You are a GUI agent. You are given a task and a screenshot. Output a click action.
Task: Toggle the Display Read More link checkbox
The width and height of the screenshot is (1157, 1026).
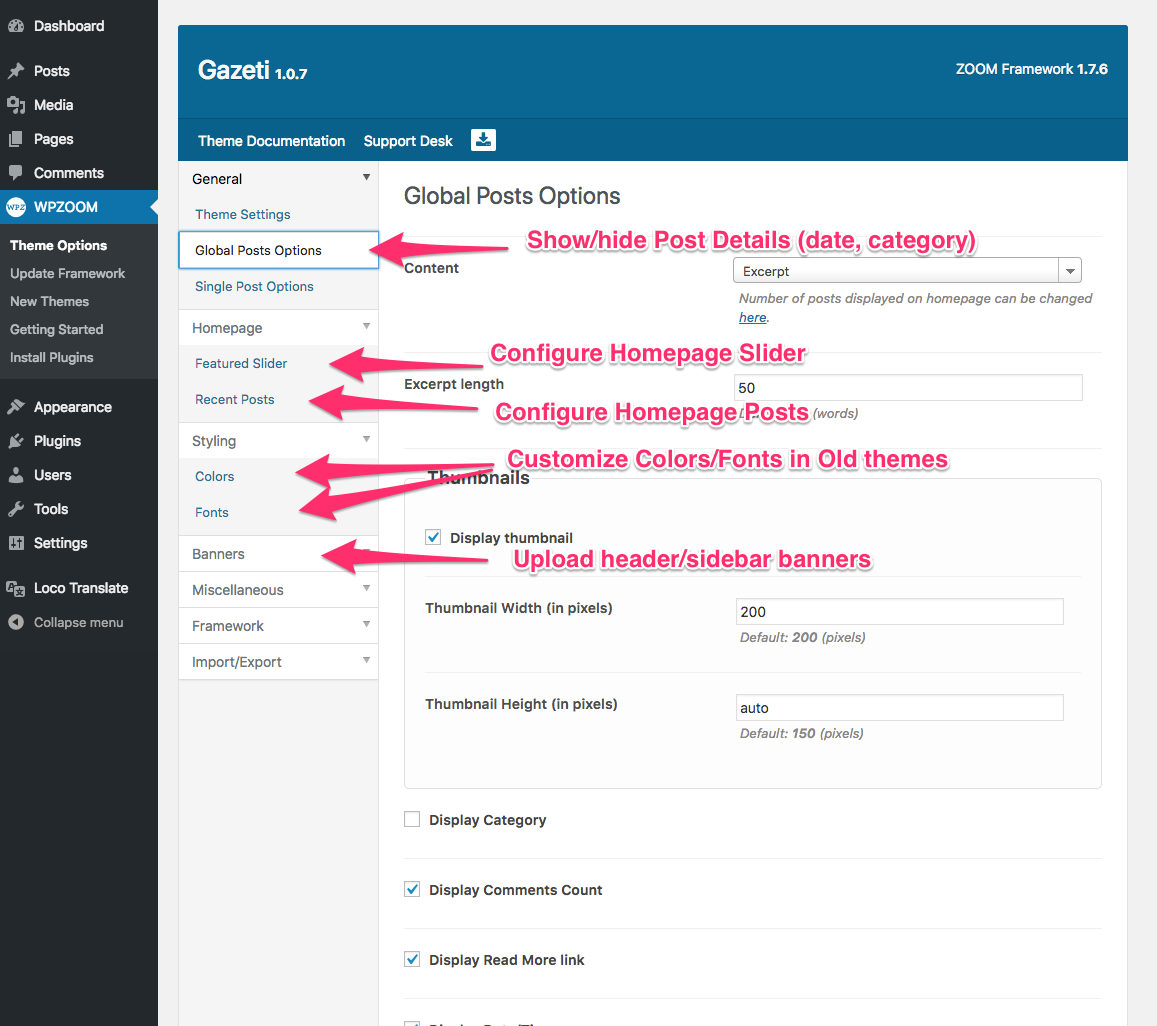pyautogui.click(x=412, y=960)
